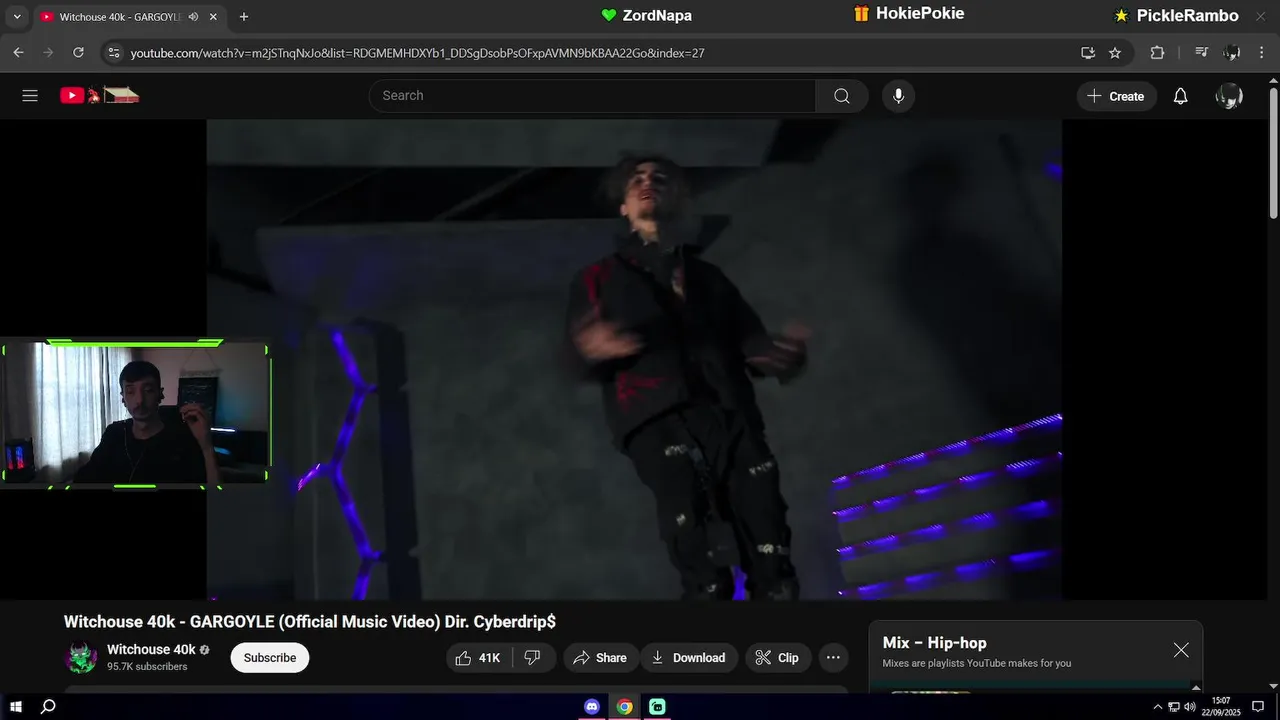
Task: Click the scrollbar up arrow
Action: 1273,78
